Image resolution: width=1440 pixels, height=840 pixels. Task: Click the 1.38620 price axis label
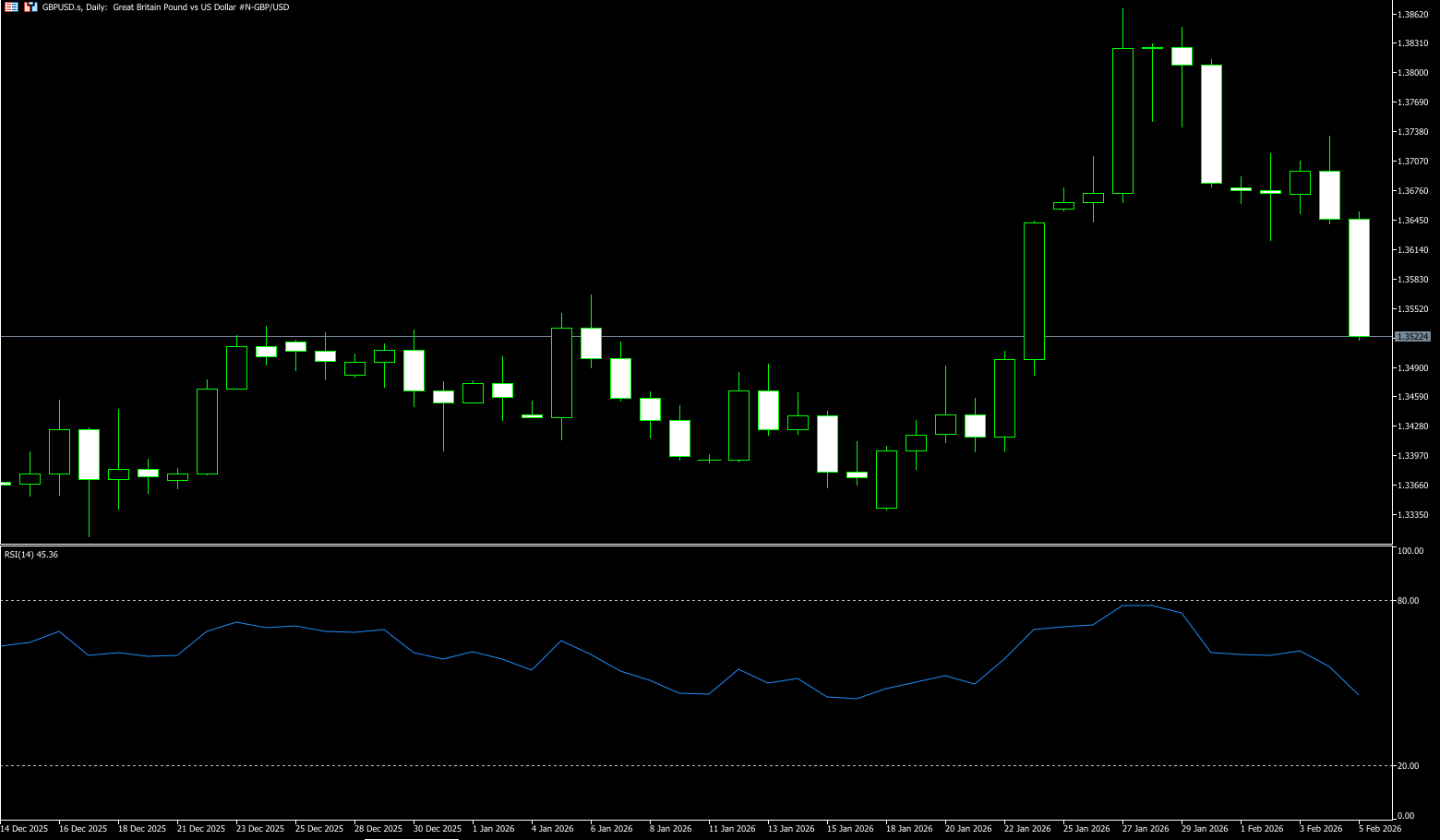point(1413,15)
